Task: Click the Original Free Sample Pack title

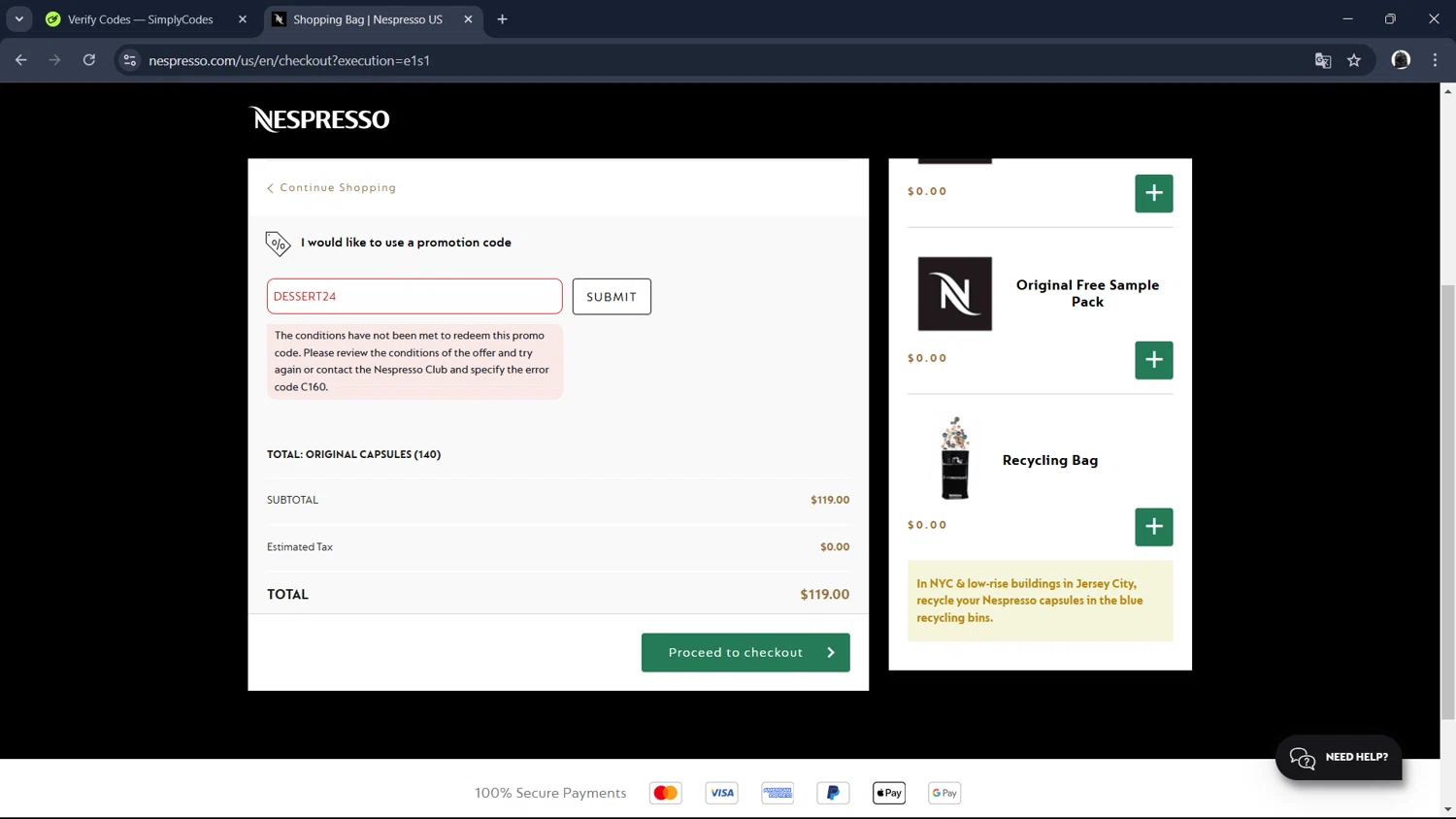Action: coord(1087,293)
